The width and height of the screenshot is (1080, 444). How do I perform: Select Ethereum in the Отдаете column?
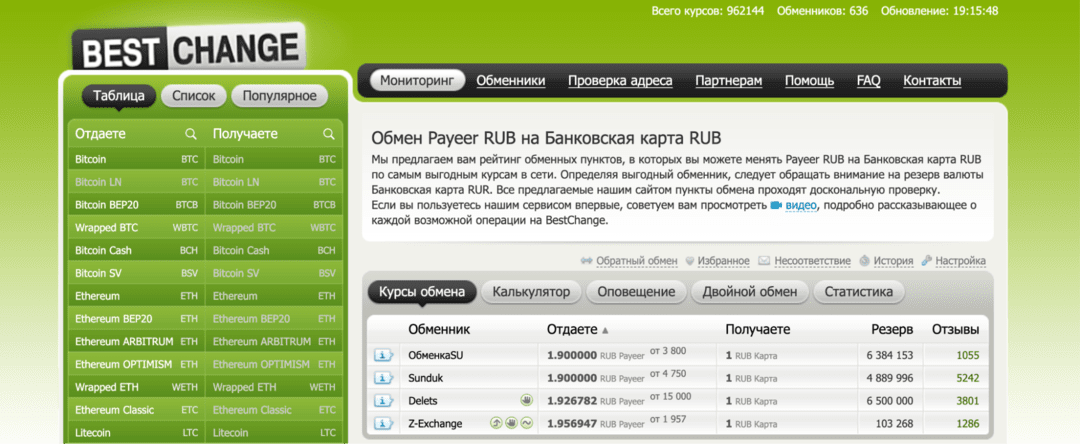tap(136, 296)
